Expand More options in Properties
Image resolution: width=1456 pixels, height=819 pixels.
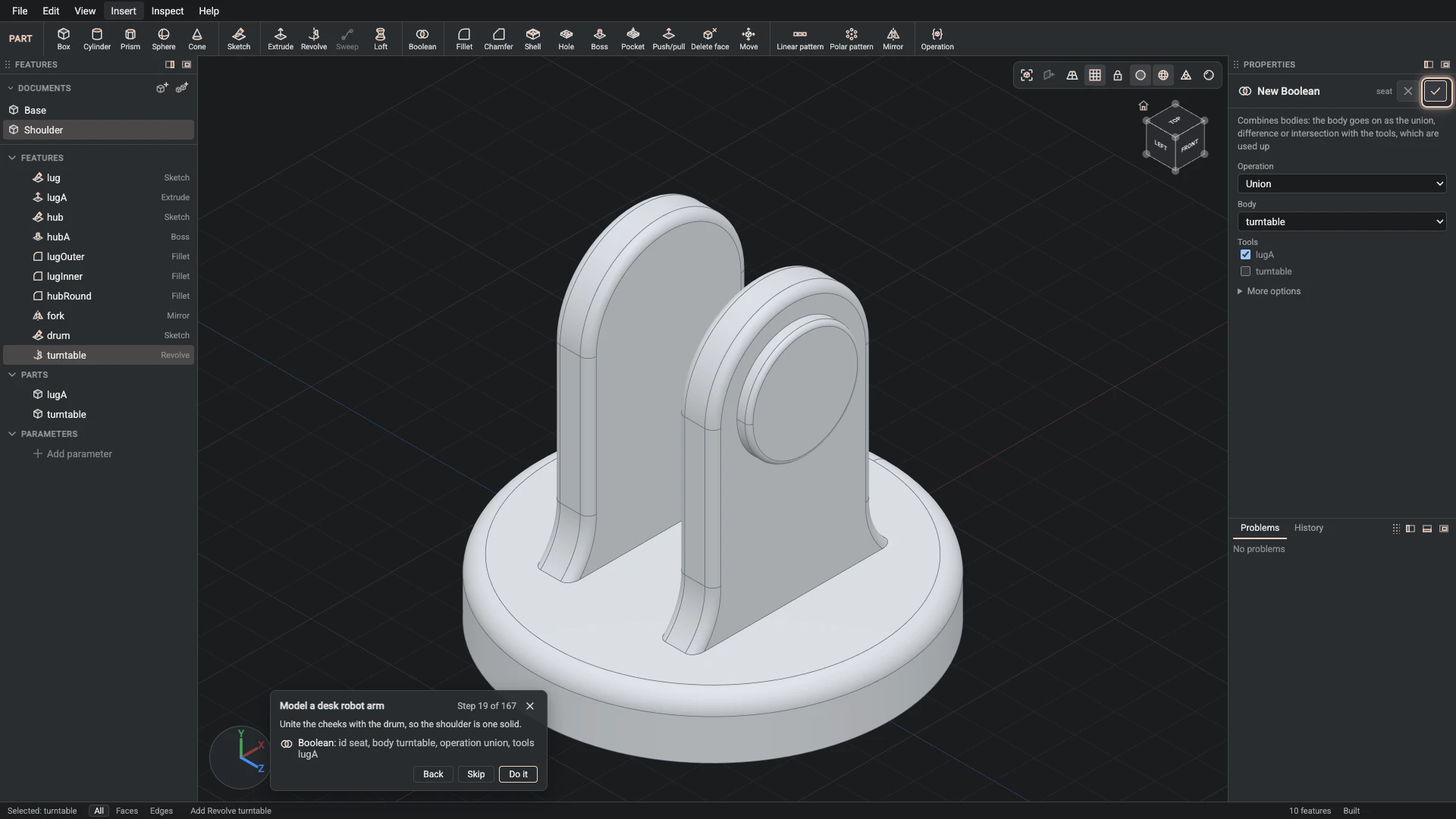(1269, 291)
